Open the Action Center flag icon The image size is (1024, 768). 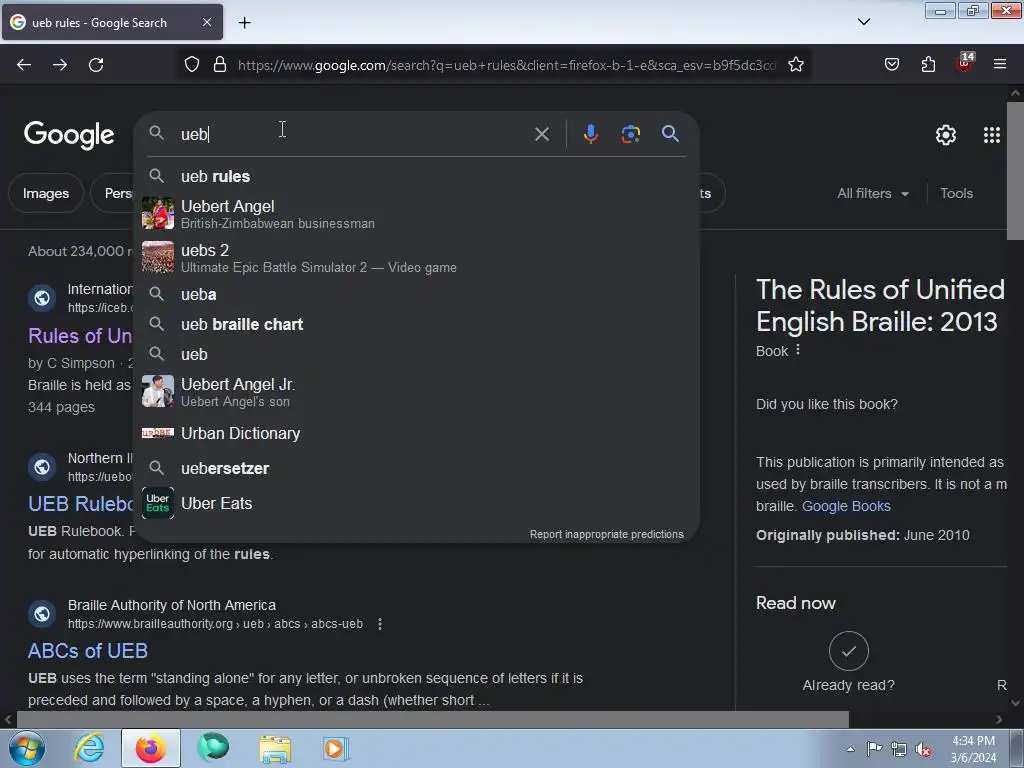click(874, 749)
